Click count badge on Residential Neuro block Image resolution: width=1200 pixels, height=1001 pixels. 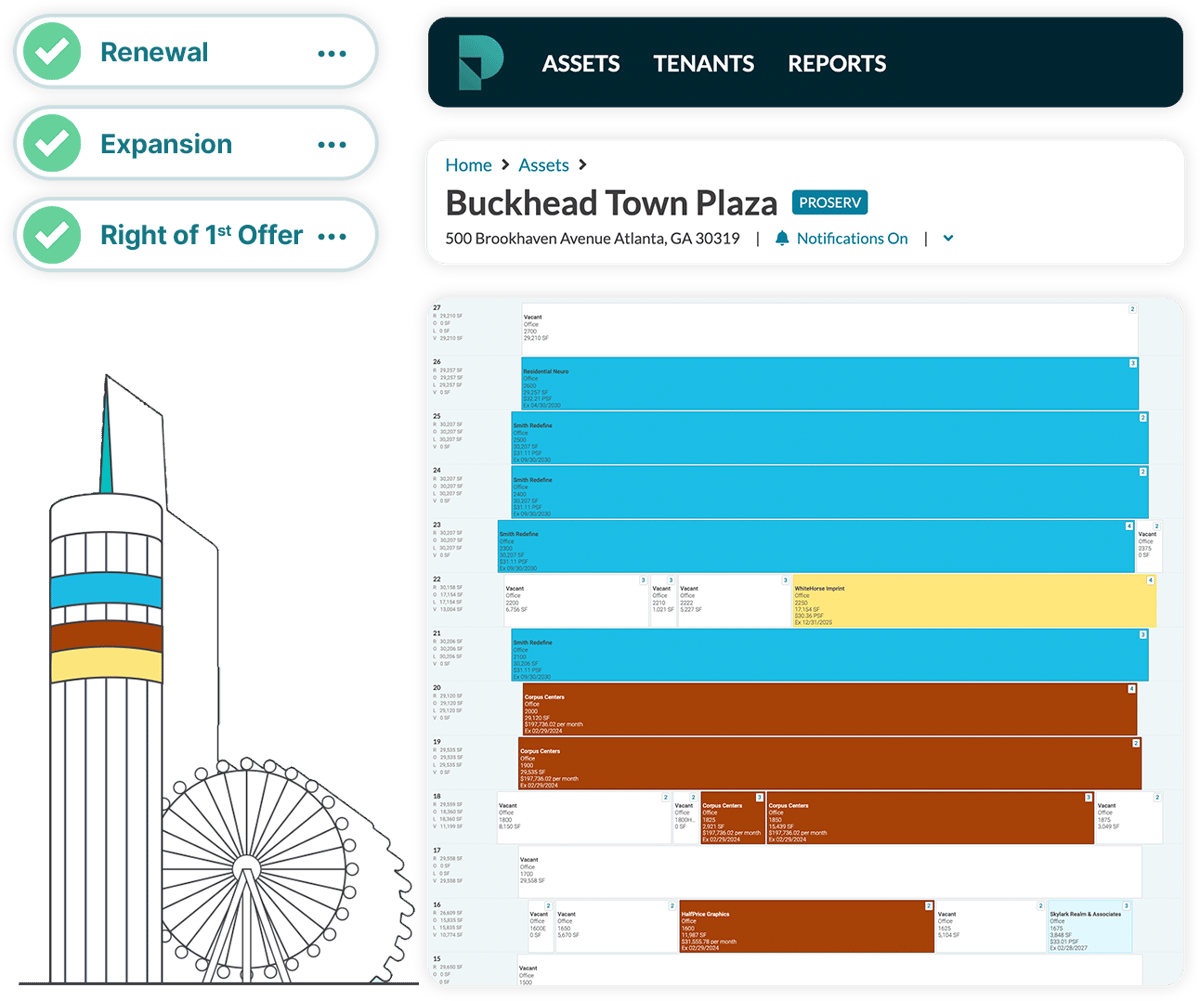pos(1133,363)
